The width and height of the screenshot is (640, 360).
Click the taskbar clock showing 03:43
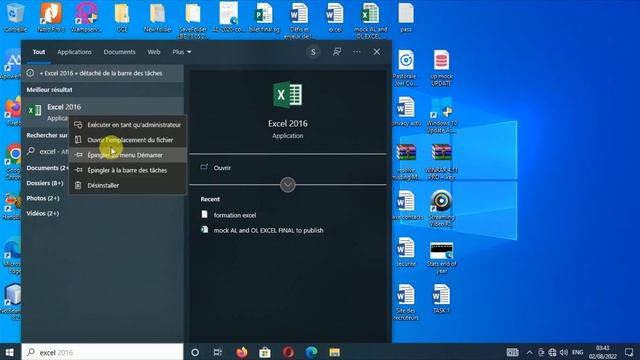click(x=602, y=352)
